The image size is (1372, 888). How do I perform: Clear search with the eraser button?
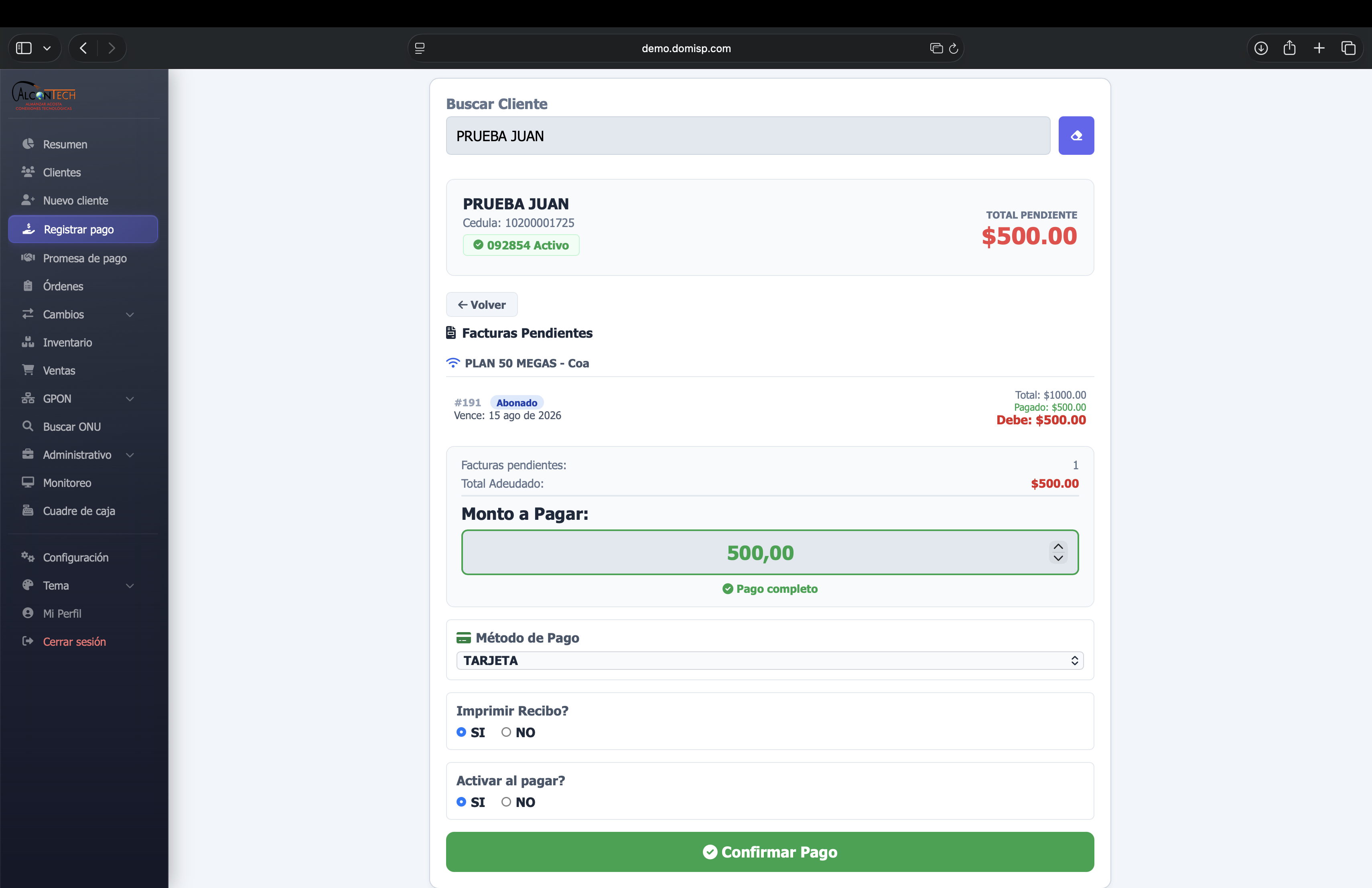[1076, 136]
